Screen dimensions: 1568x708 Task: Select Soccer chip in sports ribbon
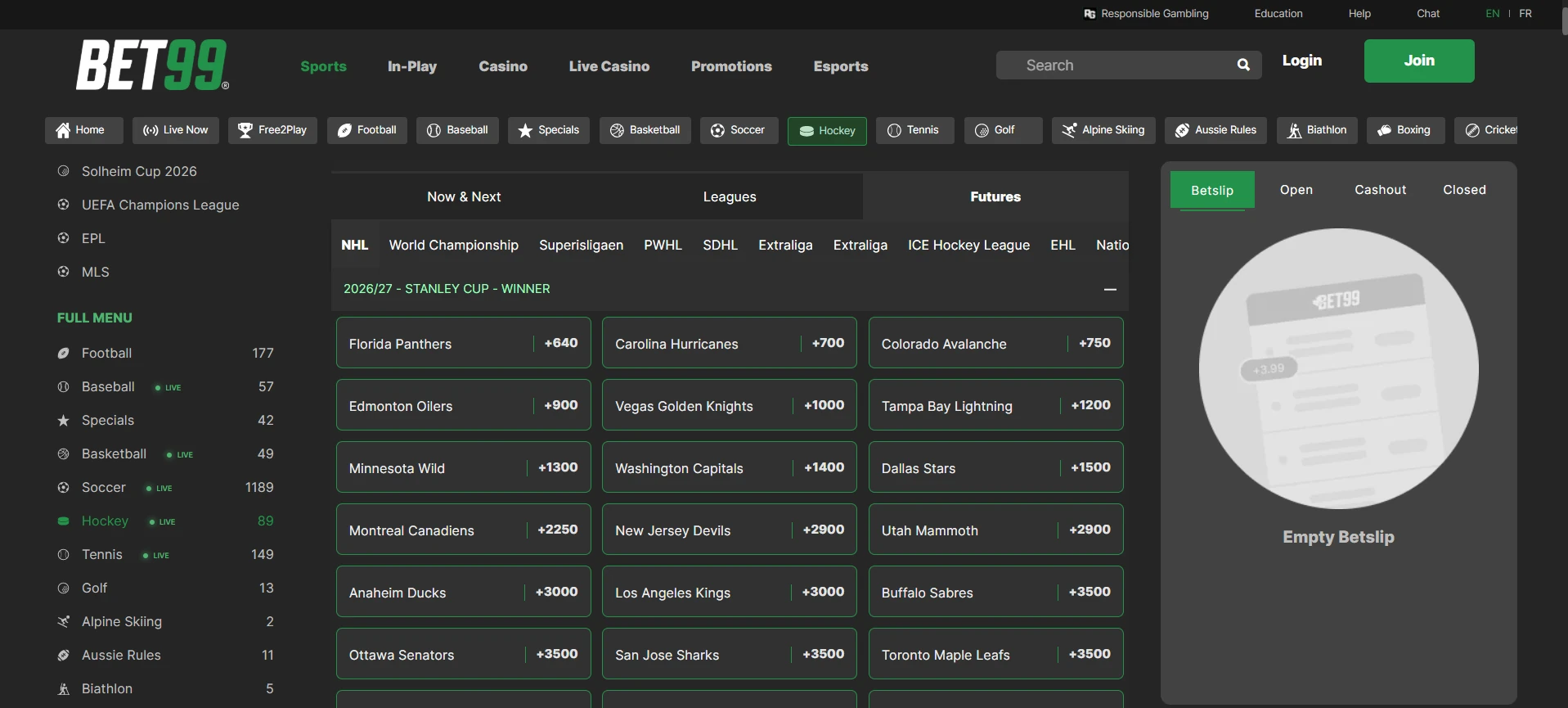click(x=739, y=130)
